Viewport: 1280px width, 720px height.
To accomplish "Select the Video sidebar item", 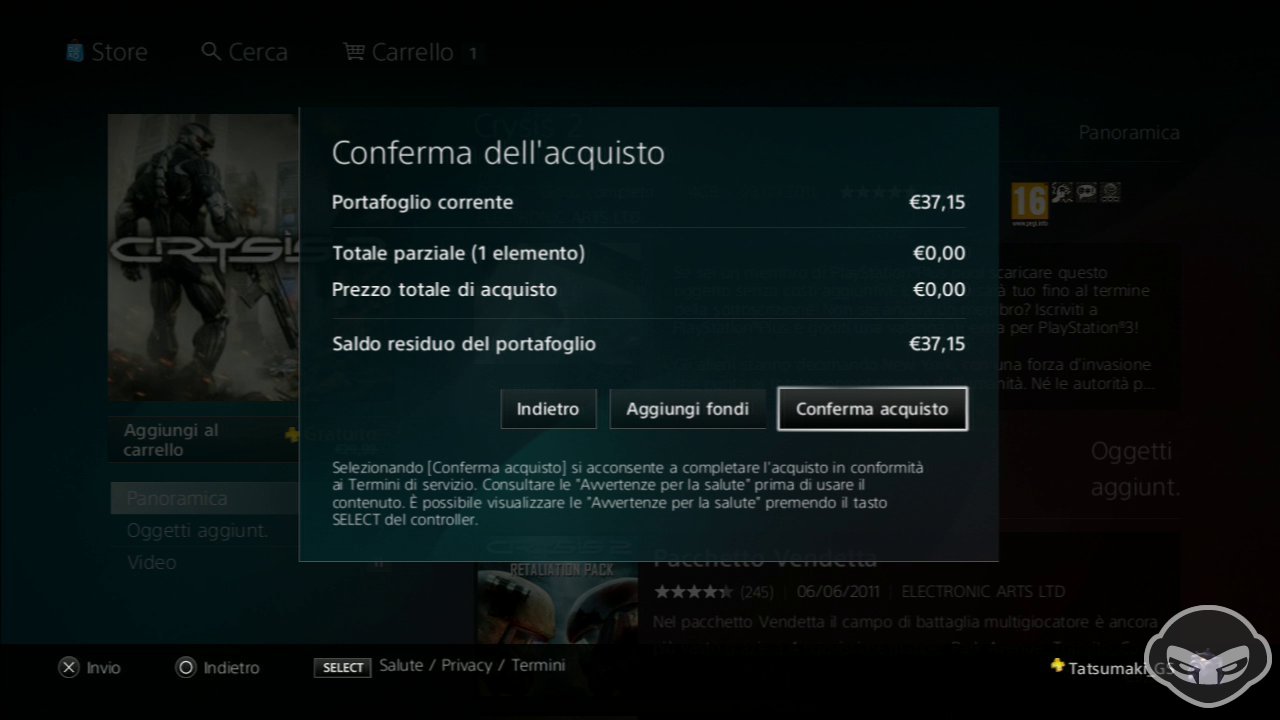I will [x=152, y=563].
